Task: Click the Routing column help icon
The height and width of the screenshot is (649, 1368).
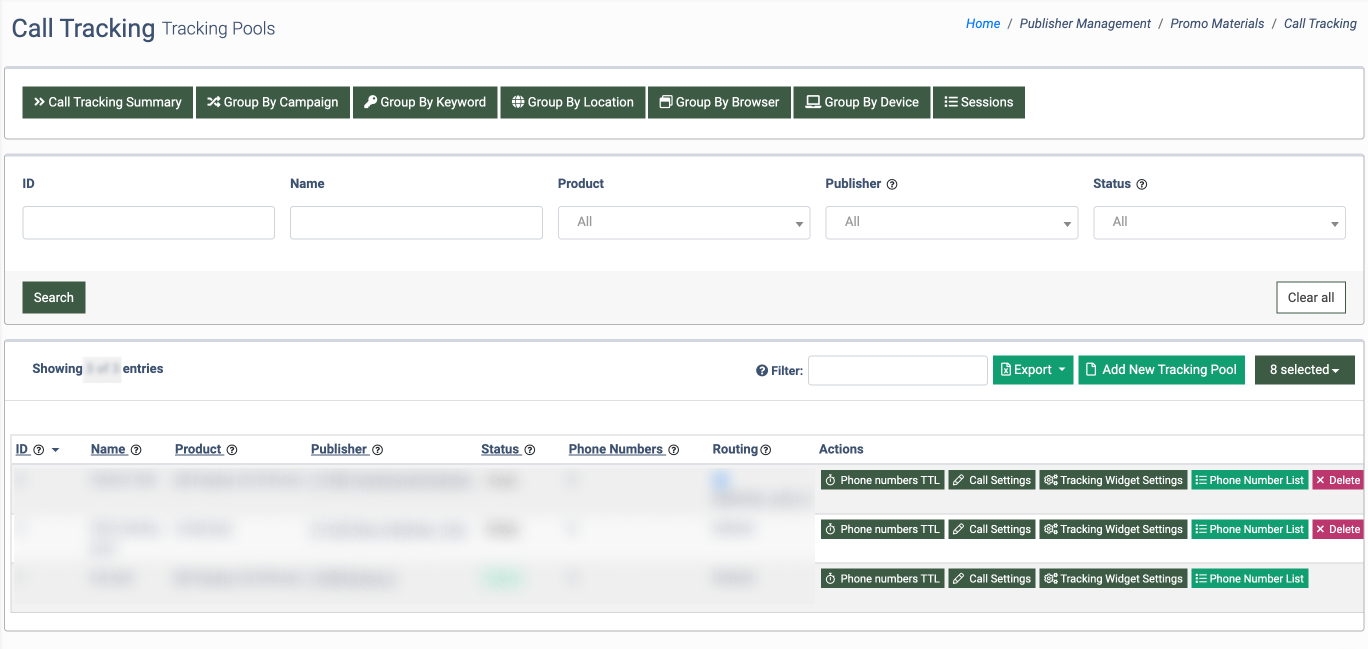Action: pos(766,450)
